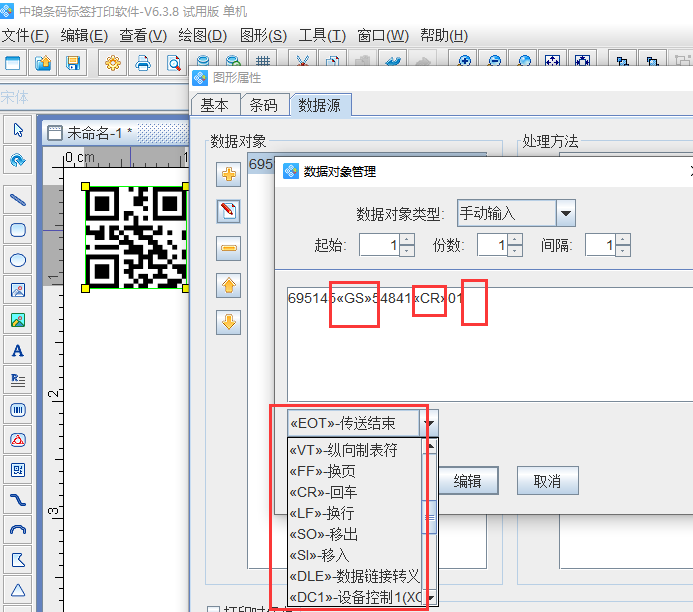Click the edit data object pencil icon
The image size is (693, 612).
point(229,211)
